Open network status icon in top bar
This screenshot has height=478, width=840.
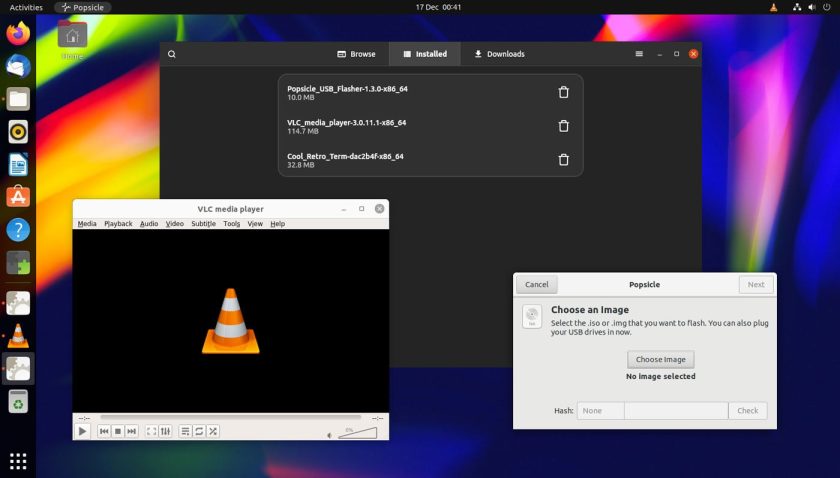coord(797,8)
